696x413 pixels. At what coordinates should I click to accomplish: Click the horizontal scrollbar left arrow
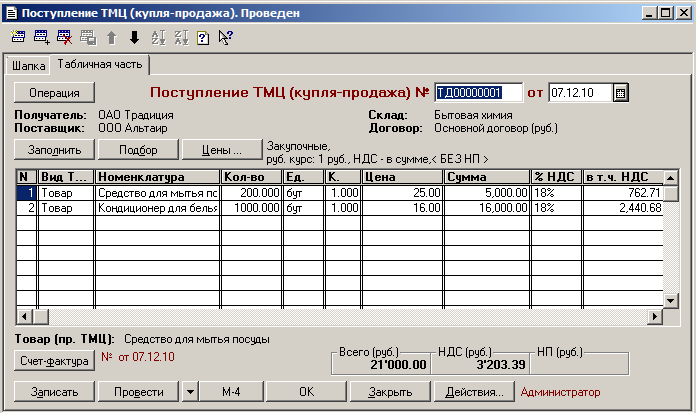(24, 317)
